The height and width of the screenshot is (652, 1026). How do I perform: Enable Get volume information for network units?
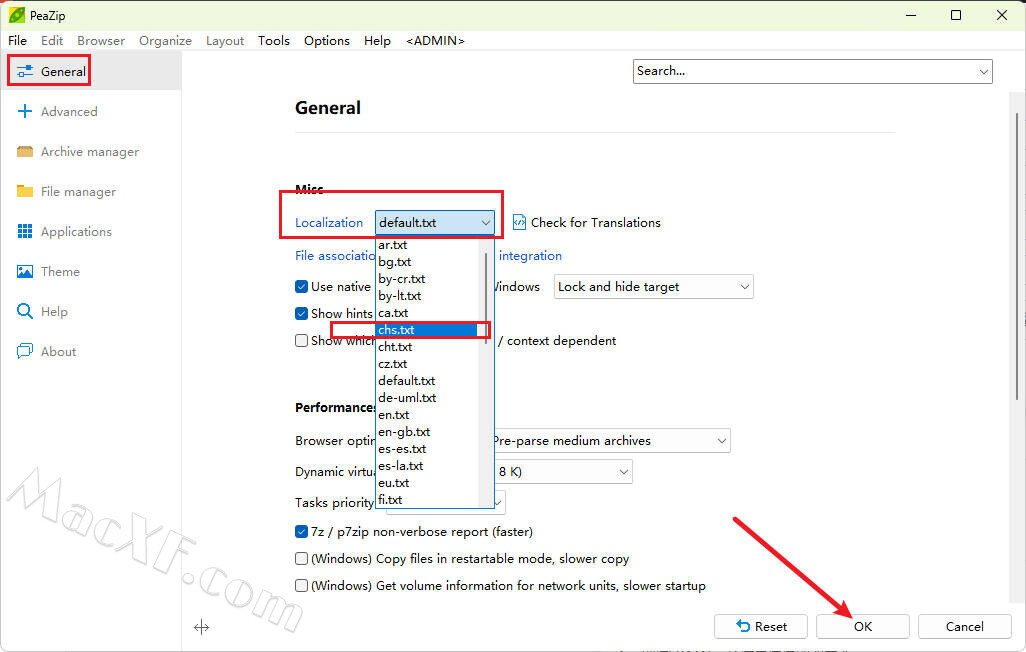302,585
